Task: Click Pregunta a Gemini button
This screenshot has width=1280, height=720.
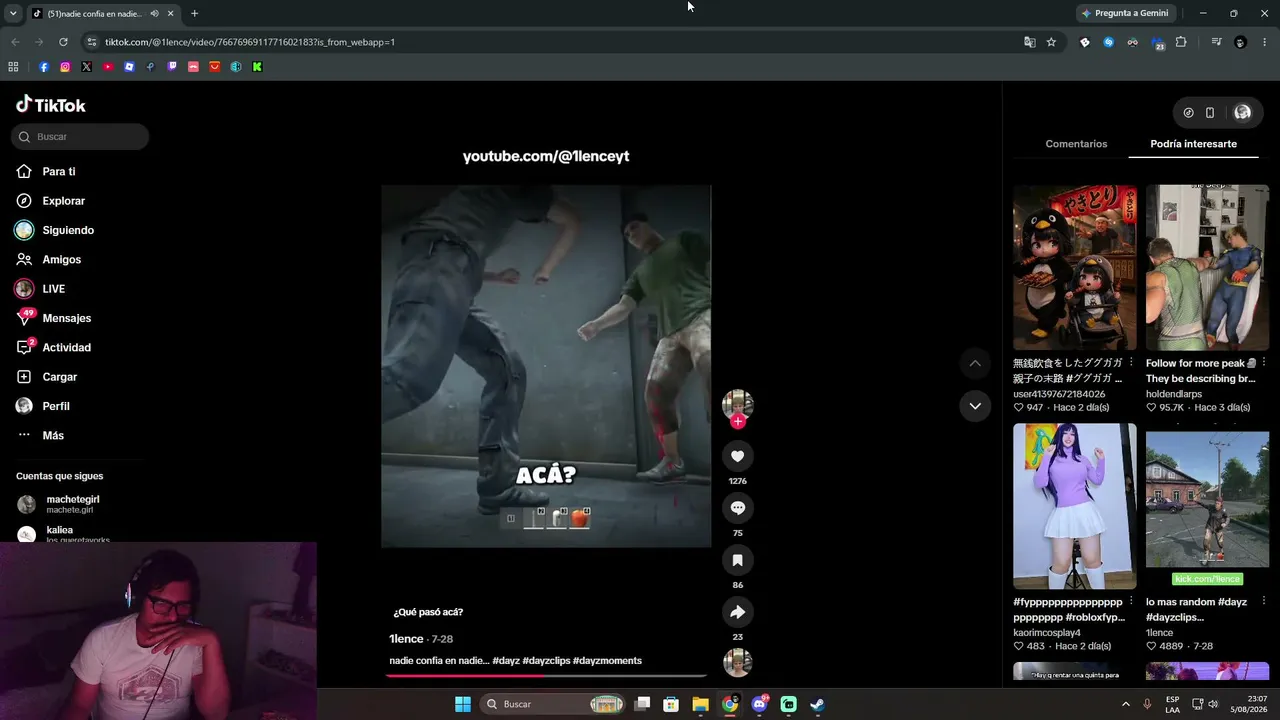Action: click(1127, 14)
